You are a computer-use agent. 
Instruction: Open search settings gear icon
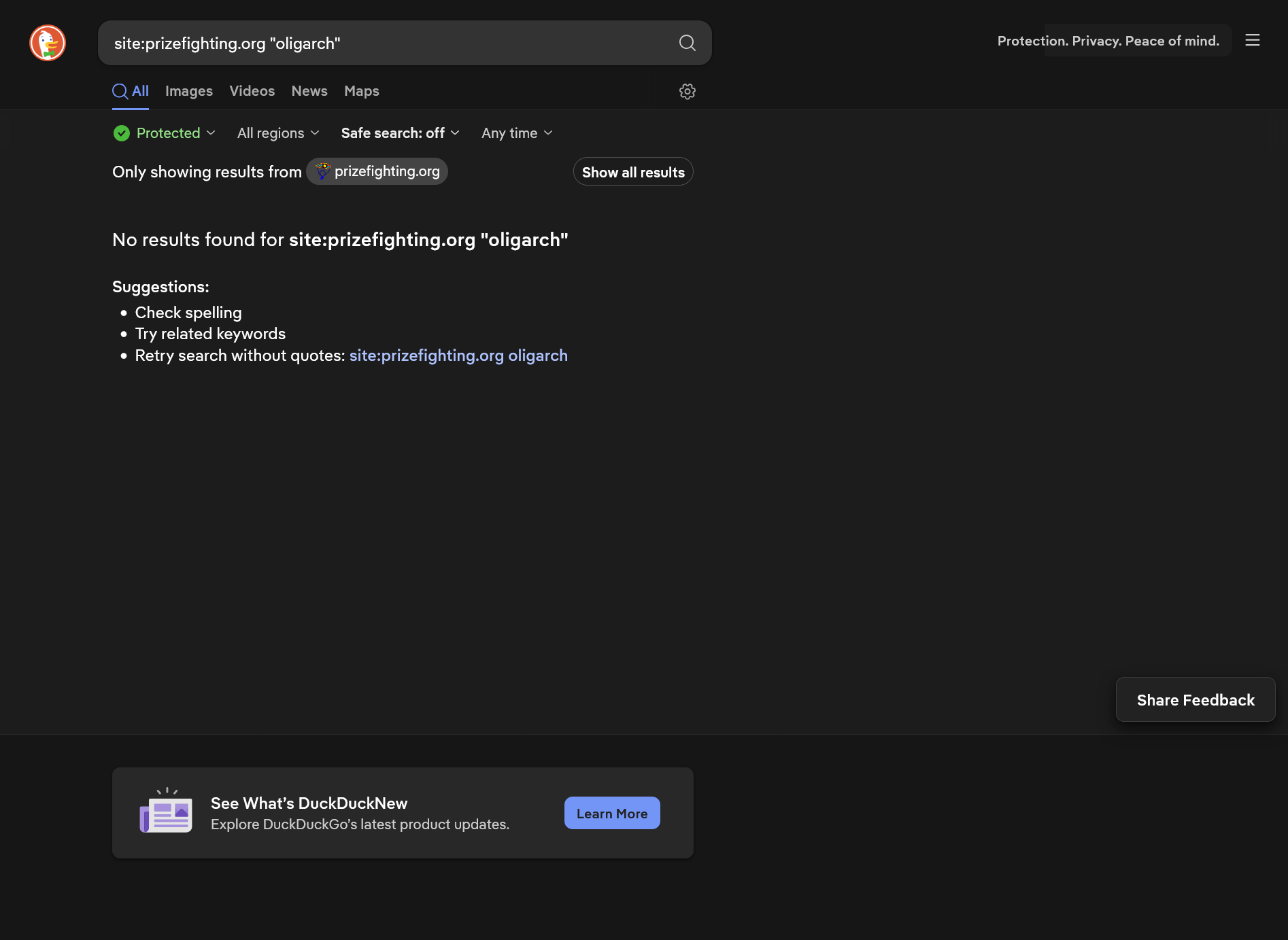(687, 92)
